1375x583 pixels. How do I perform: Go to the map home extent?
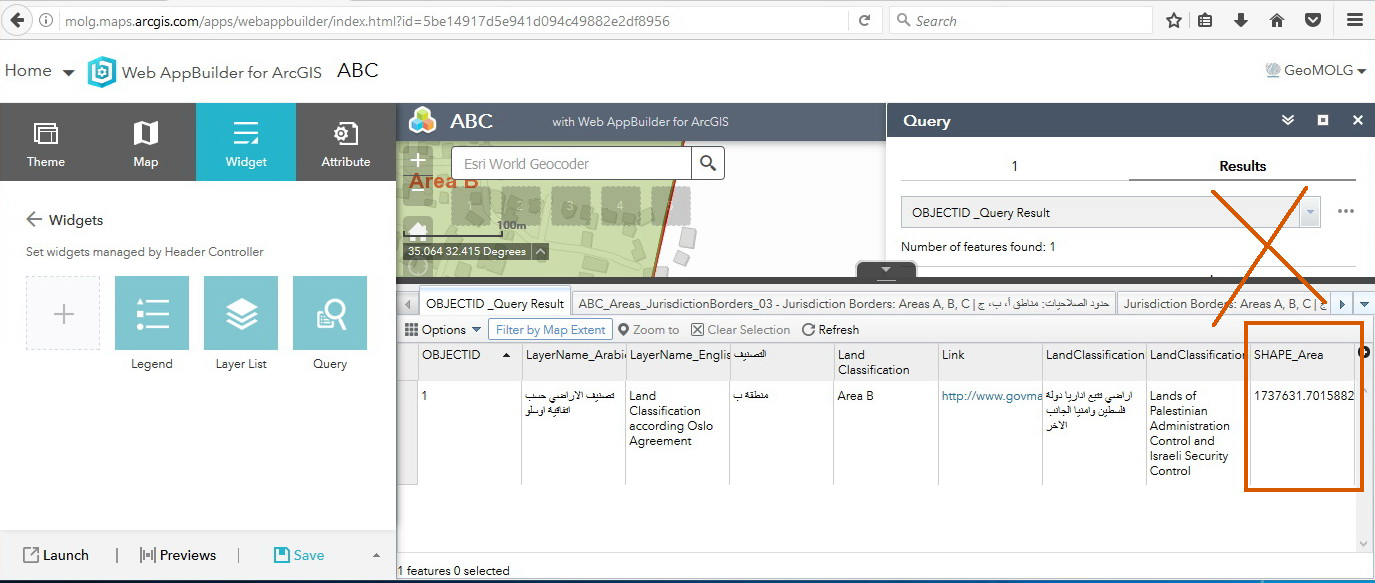418,231
